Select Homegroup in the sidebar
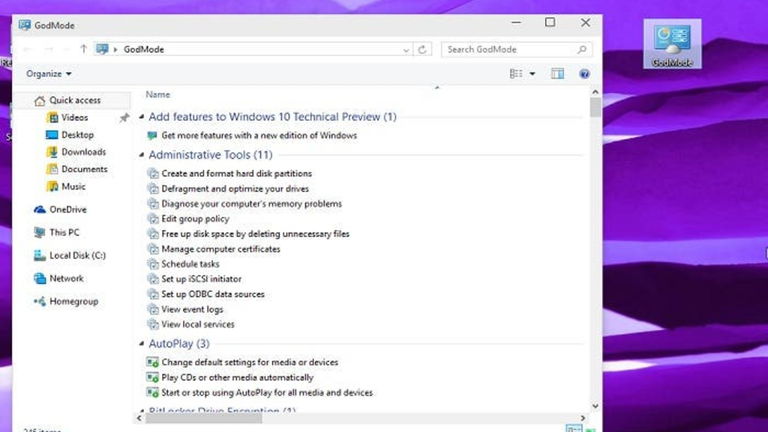This screenshot has height=432, width=768. (x=66, y=302)
